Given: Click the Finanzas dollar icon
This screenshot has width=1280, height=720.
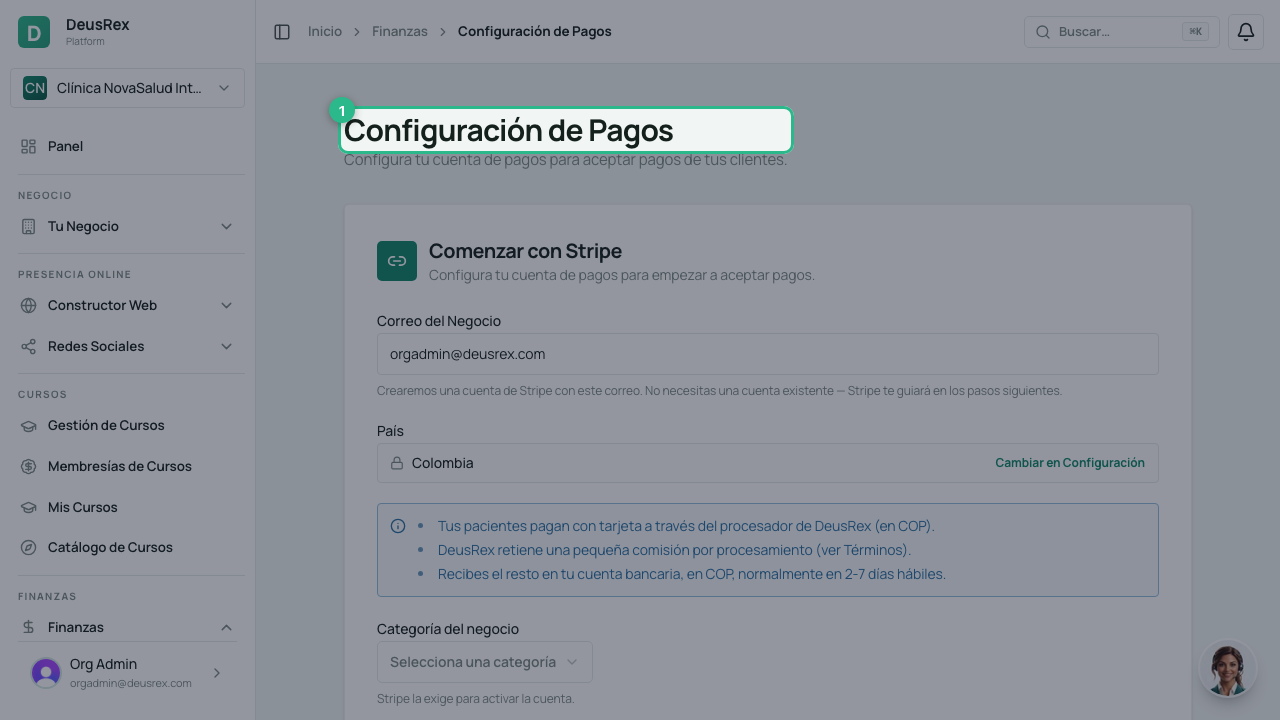Looking at the screenshot, I should [28, 627].
